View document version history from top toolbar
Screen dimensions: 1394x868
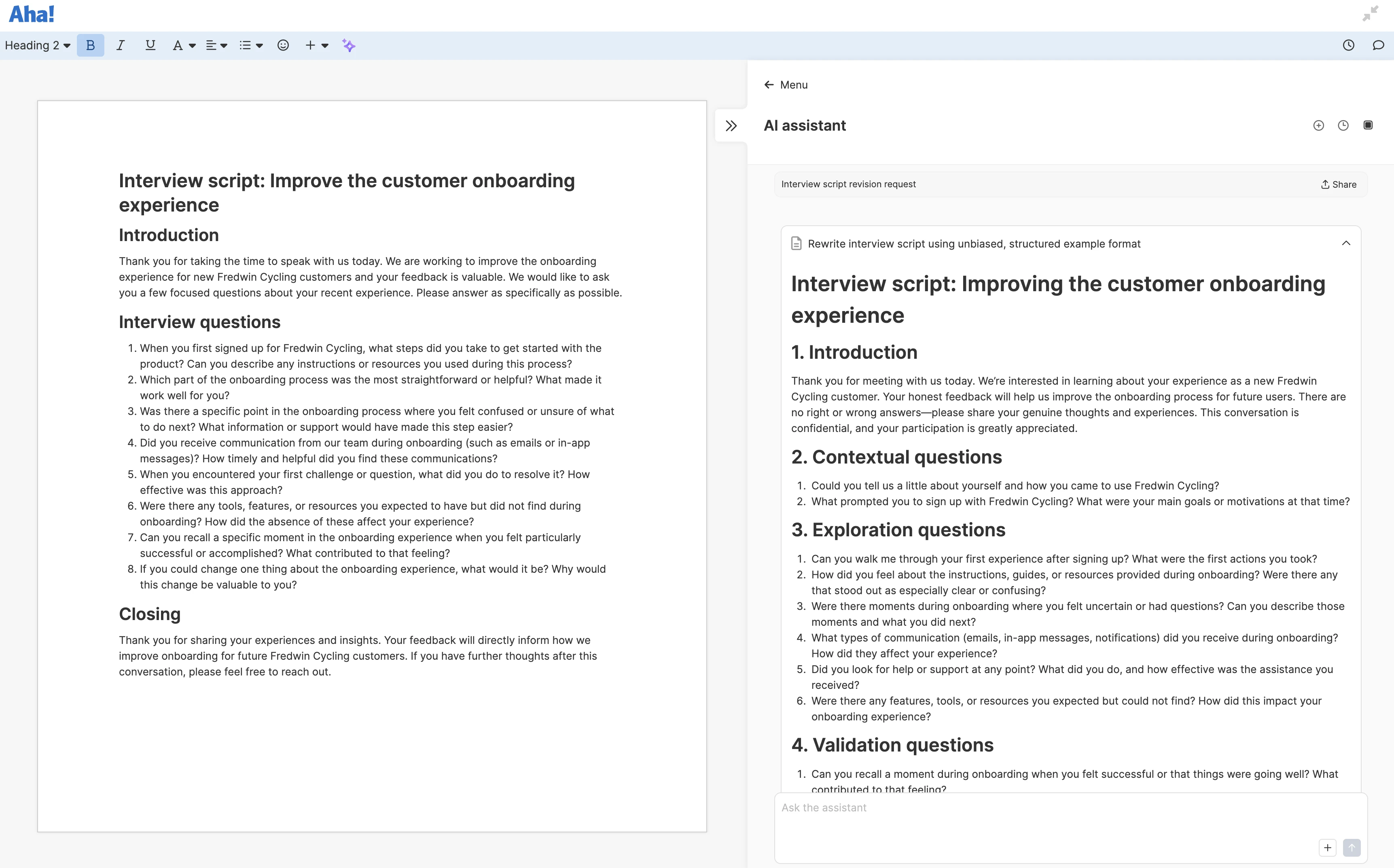pos(1349,45)
